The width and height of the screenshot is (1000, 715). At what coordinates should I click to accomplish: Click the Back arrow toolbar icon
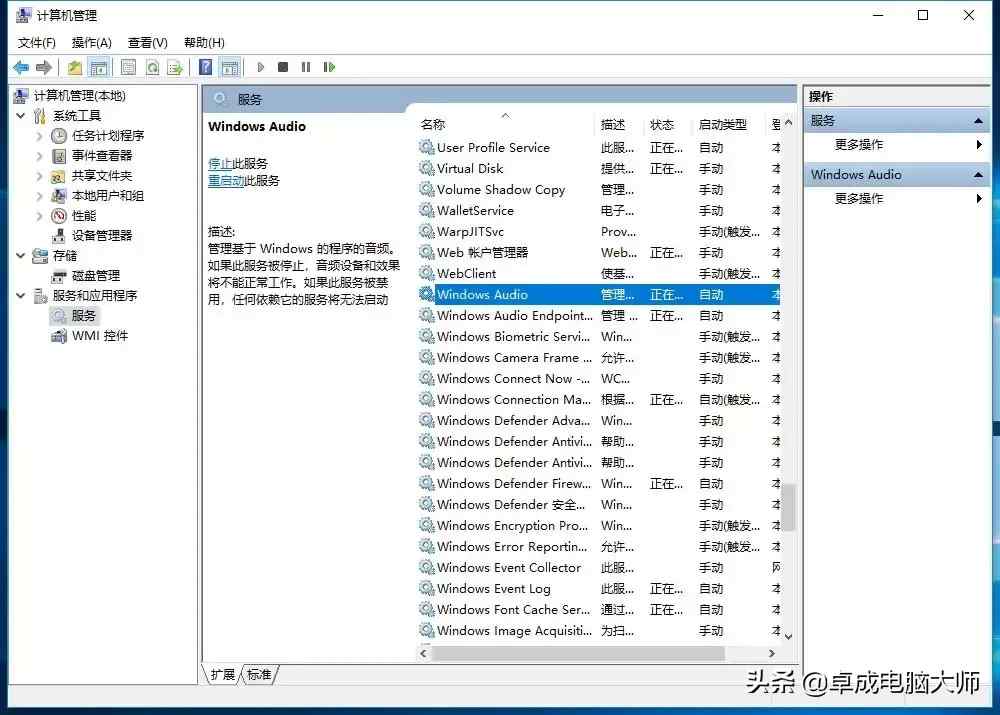(x=21, y=67)
